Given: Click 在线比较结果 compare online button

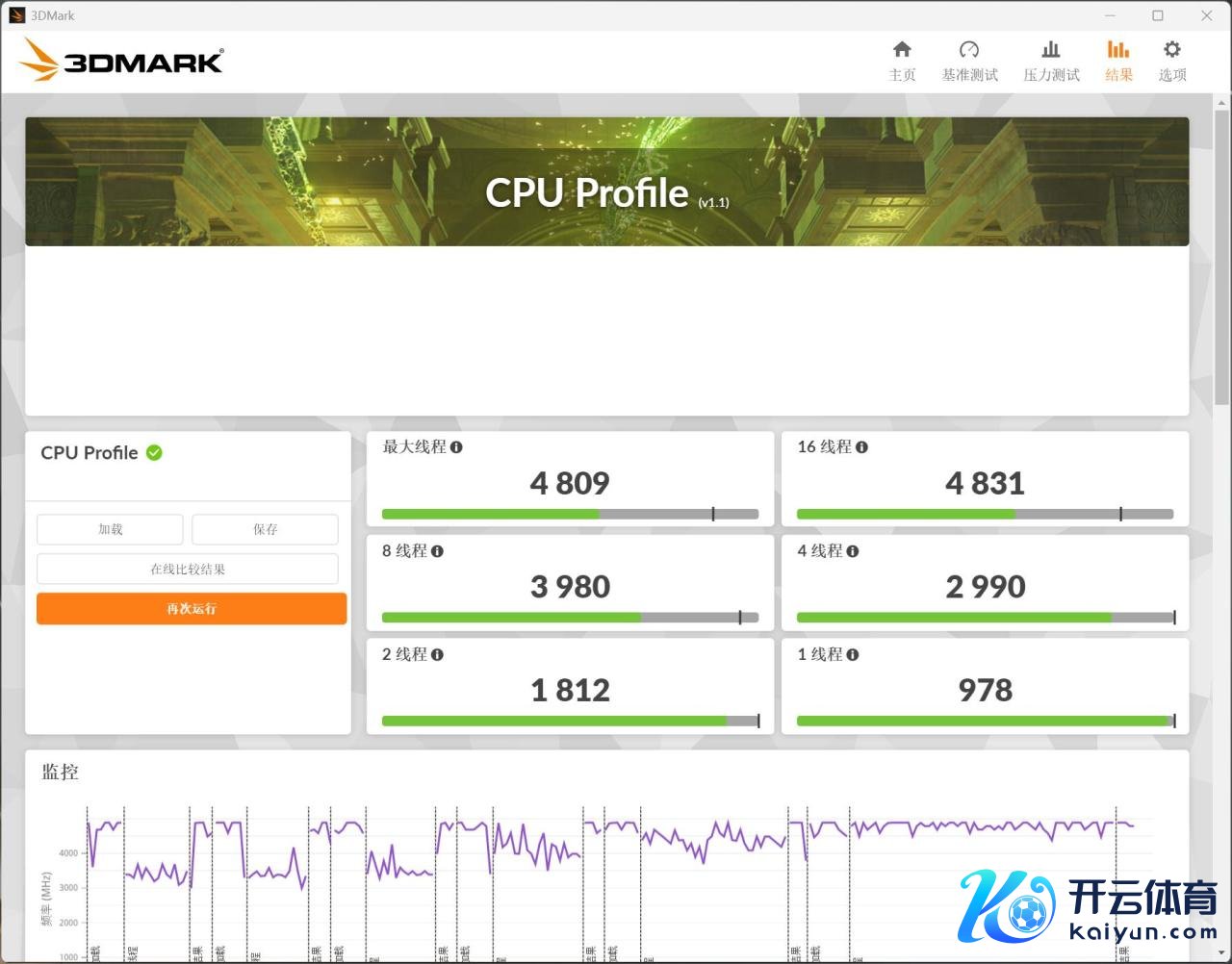Looking at the screenshot, I should (188, 570).
